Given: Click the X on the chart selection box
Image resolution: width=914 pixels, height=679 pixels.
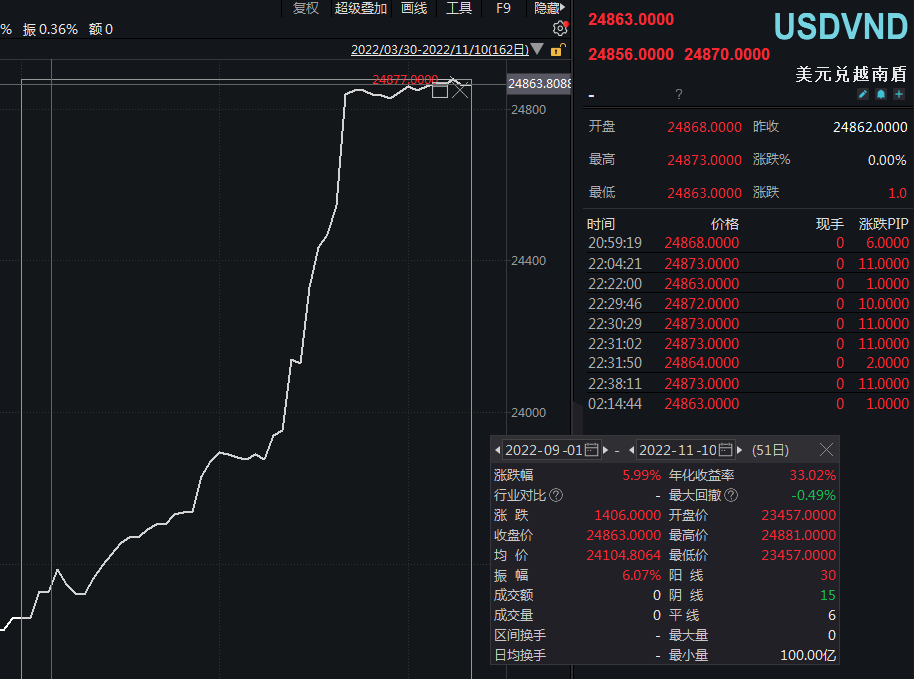Looking at the screenshot, I should point(460,90).
